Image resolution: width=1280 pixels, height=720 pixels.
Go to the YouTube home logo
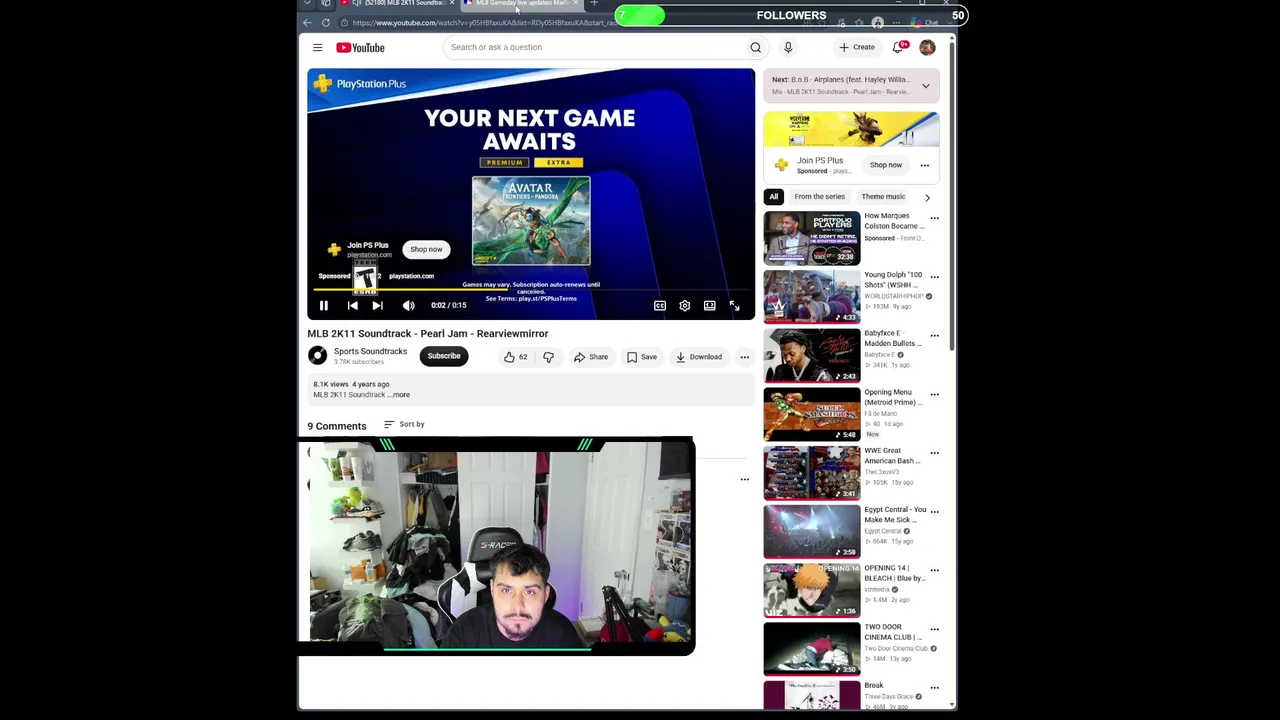click(x=360, y=47)
